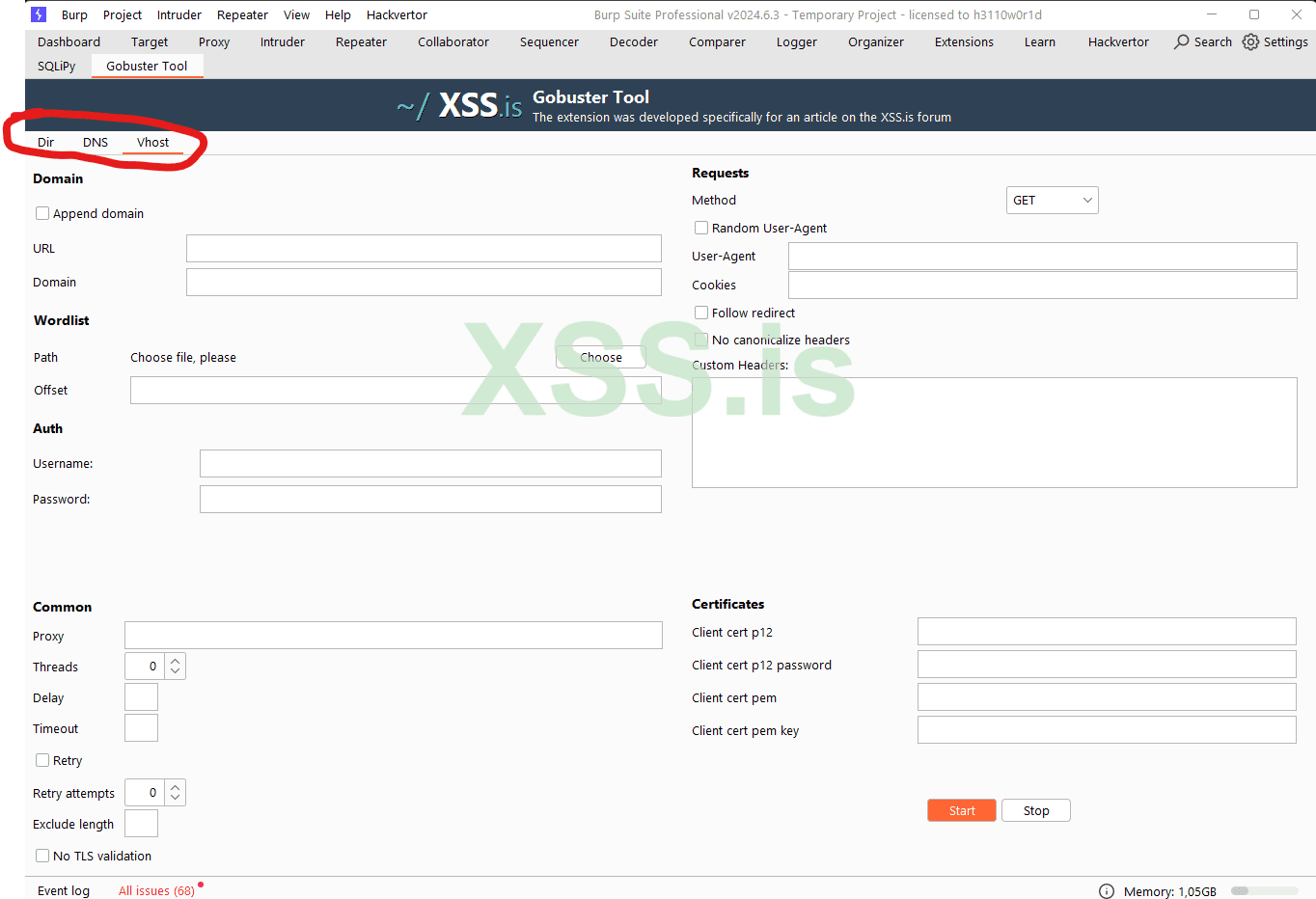
Task: Toggle the Follow redirect checkbox
Action: [x=701, y=313]
